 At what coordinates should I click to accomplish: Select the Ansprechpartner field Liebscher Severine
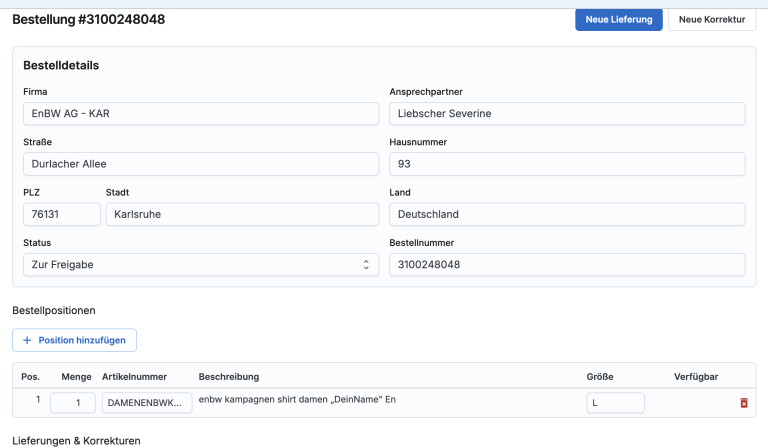(x=566, y=113)
